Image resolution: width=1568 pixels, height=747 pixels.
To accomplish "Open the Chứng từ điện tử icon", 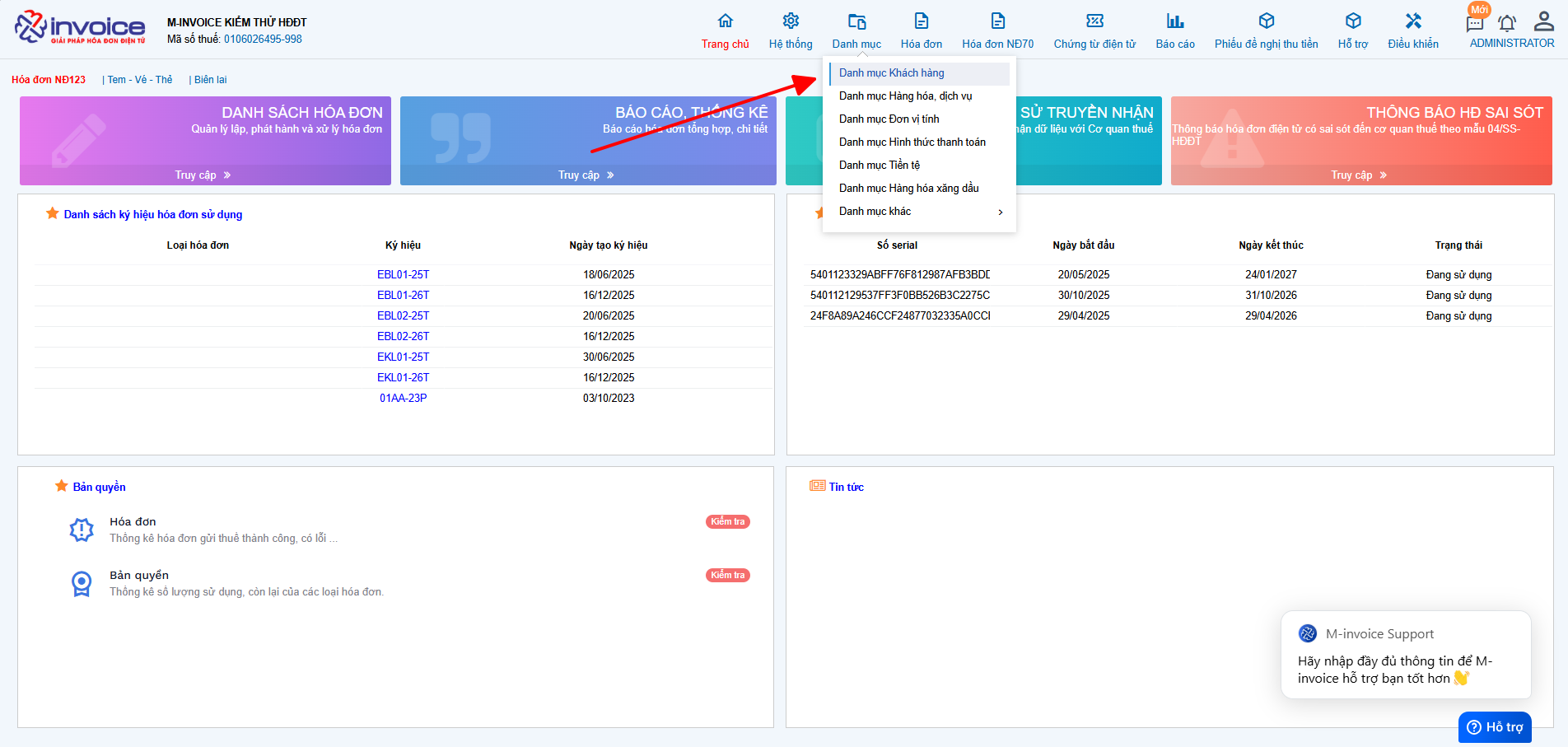I will pos(1094,21).
